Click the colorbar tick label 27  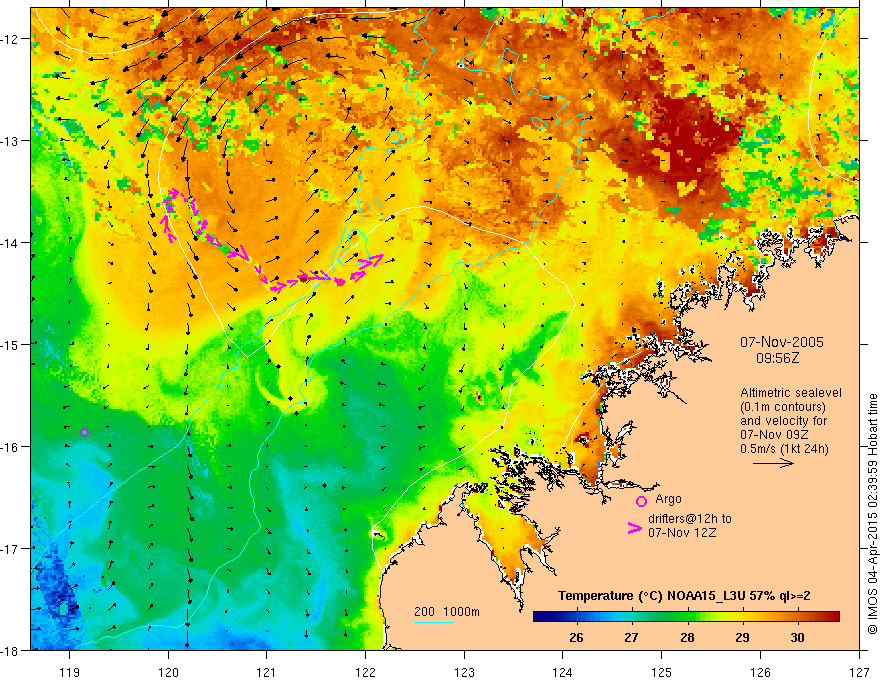tap(631, 638)
